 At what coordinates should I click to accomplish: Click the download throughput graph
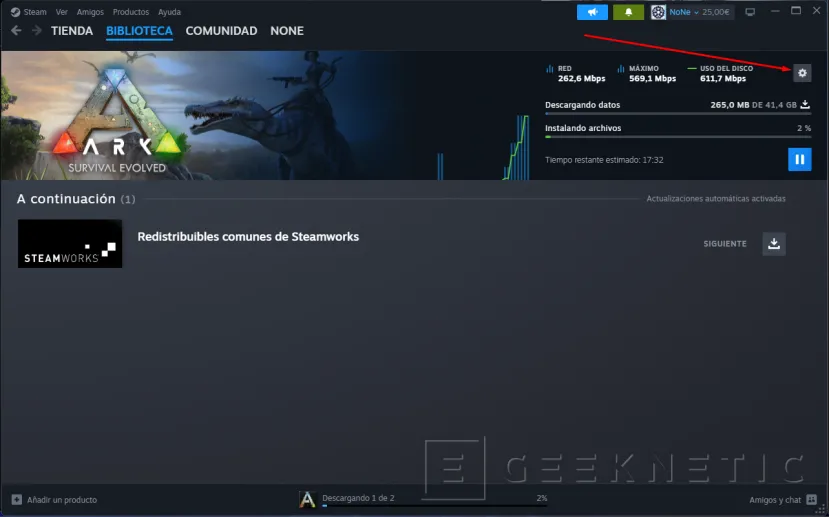483,147
